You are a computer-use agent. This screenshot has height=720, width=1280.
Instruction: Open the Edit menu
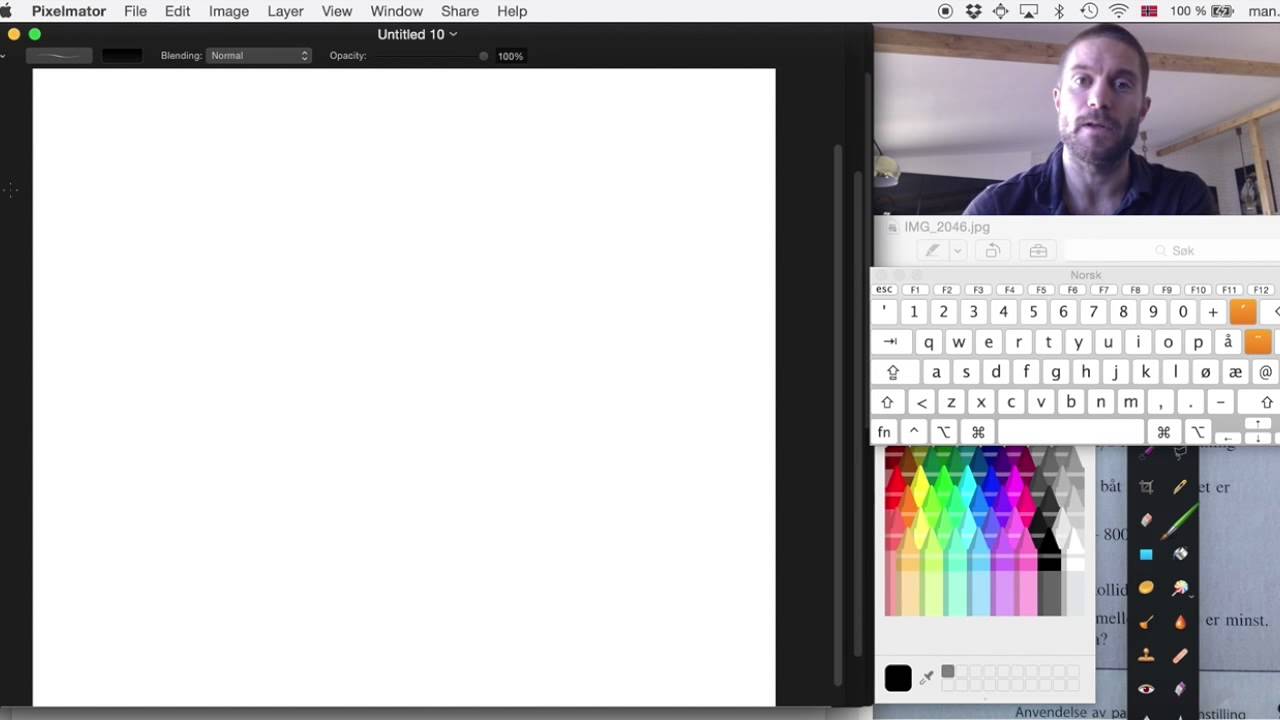pos(177,11)
